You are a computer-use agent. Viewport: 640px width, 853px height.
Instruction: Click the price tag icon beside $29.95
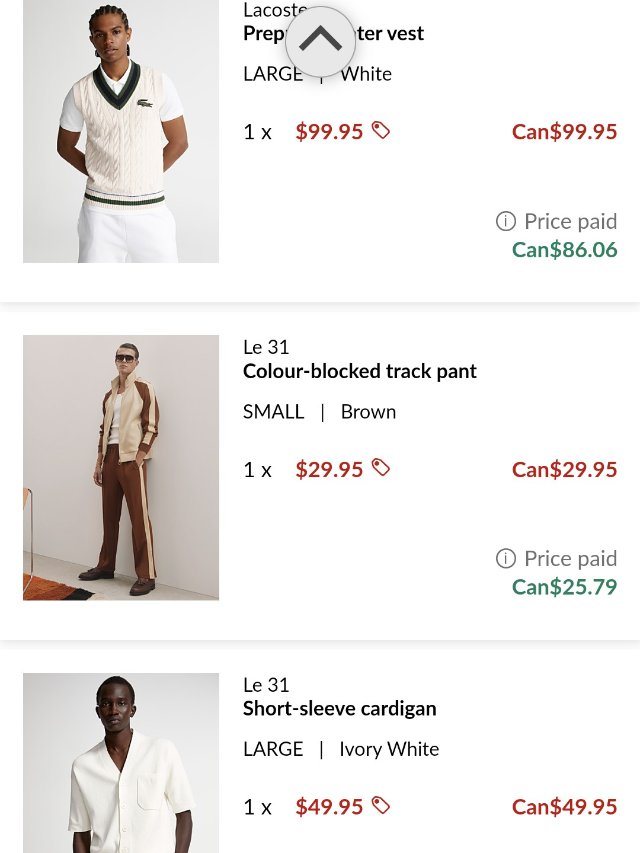381,467
